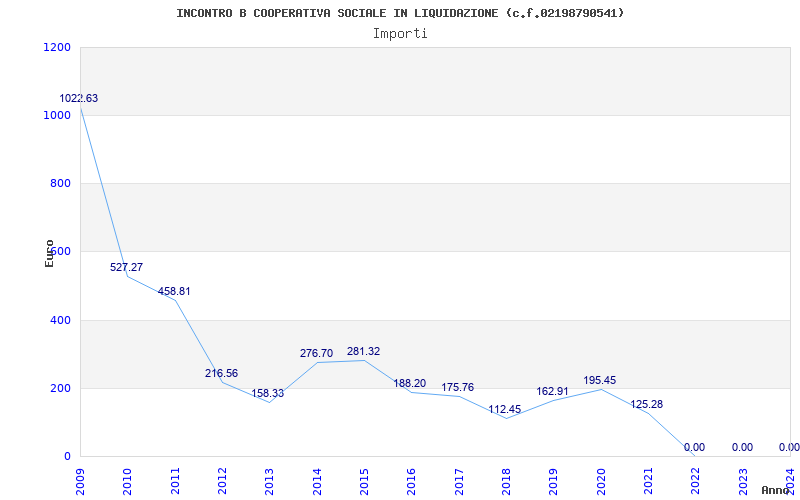This screenshot has width=800, height=500.
Task: Click the x-axis year label 2011
Action: point(175,481)
